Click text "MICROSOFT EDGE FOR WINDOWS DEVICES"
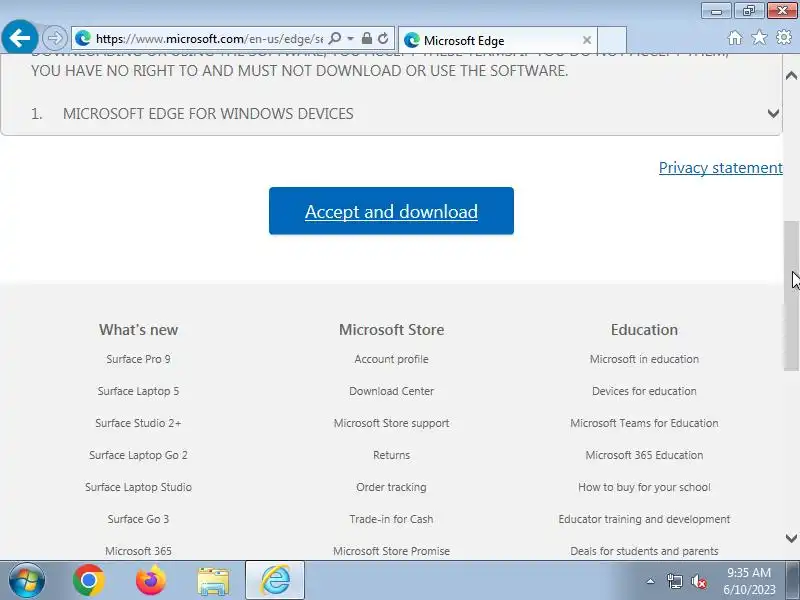This screenshot has width=800, height=600. 208,113
